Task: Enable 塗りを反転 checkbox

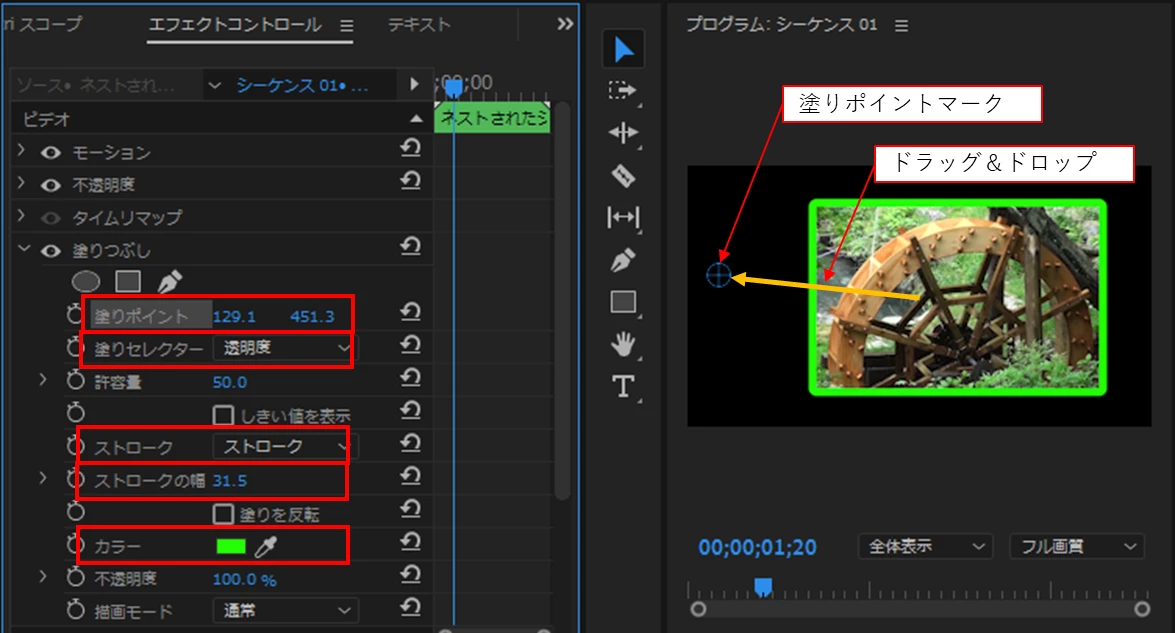Action: click(223, 514)
